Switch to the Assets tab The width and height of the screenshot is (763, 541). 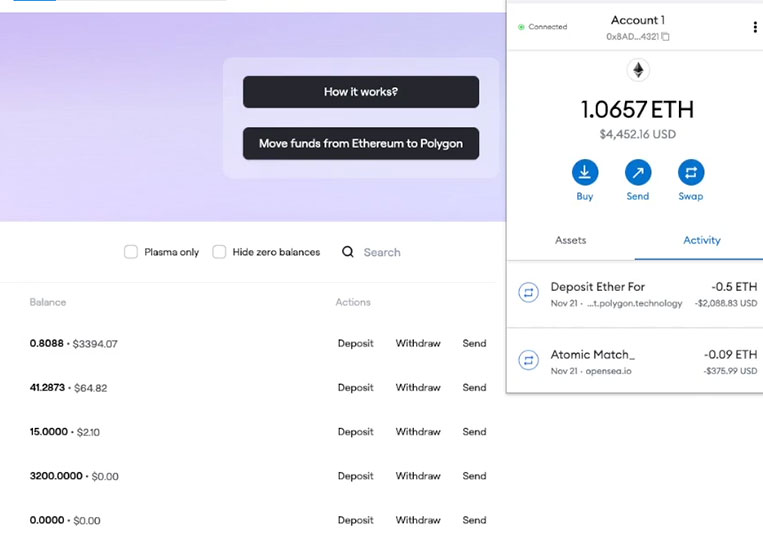(570, 240)
